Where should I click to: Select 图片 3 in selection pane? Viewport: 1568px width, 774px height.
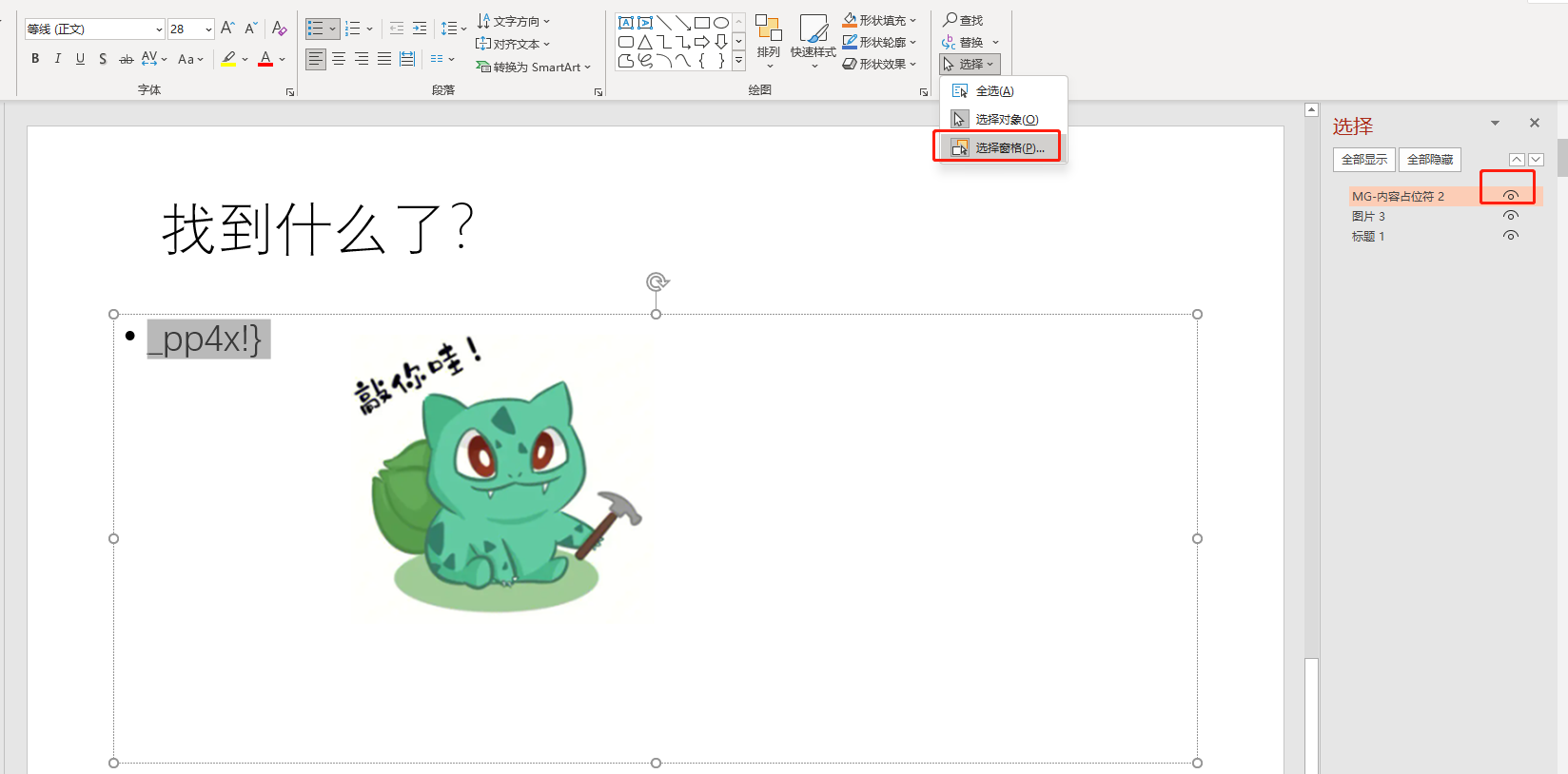[x=1368, y=217]
